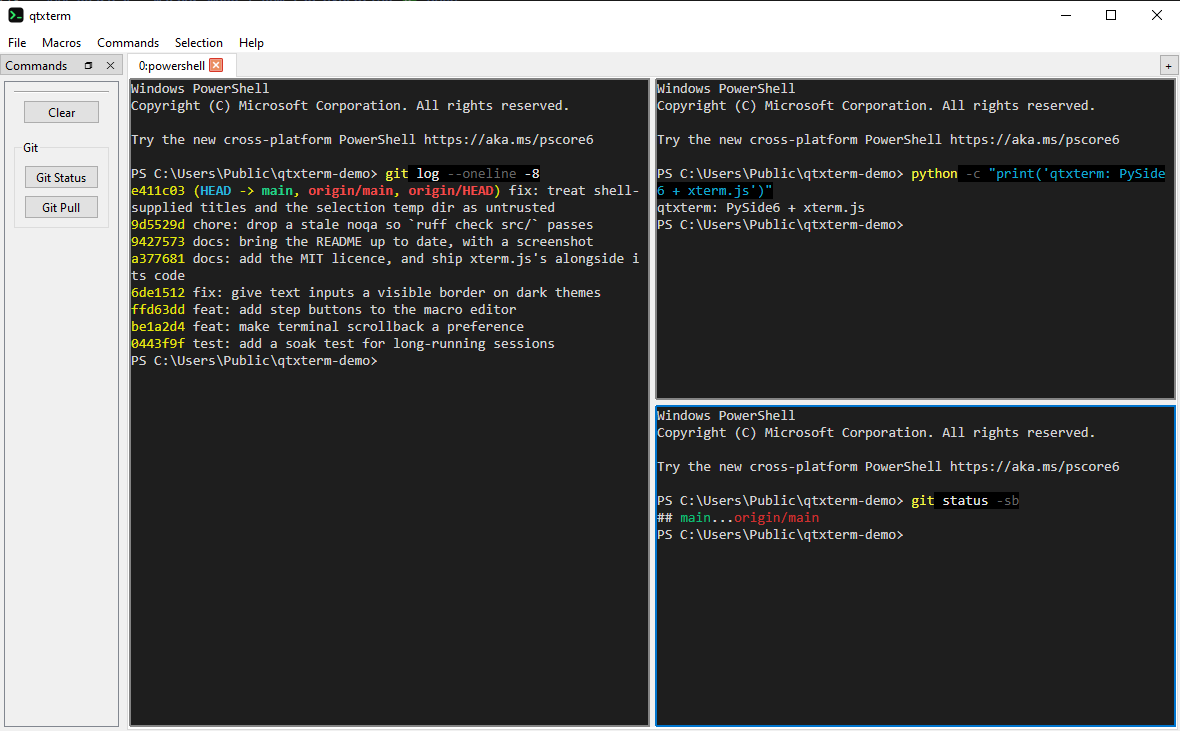Click empty prompt in bottom-right terminal pane
The image size is (1180, 731).
click(780, 535)
